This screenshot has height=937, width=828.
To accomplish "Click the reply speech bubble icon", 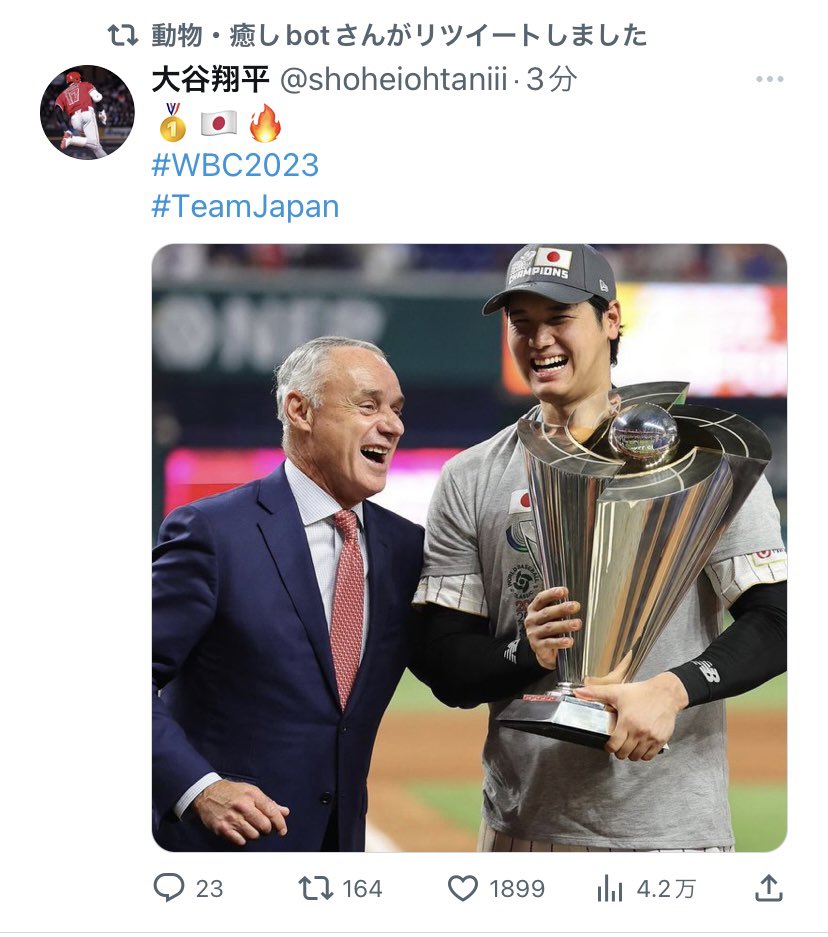I will 168,887.
